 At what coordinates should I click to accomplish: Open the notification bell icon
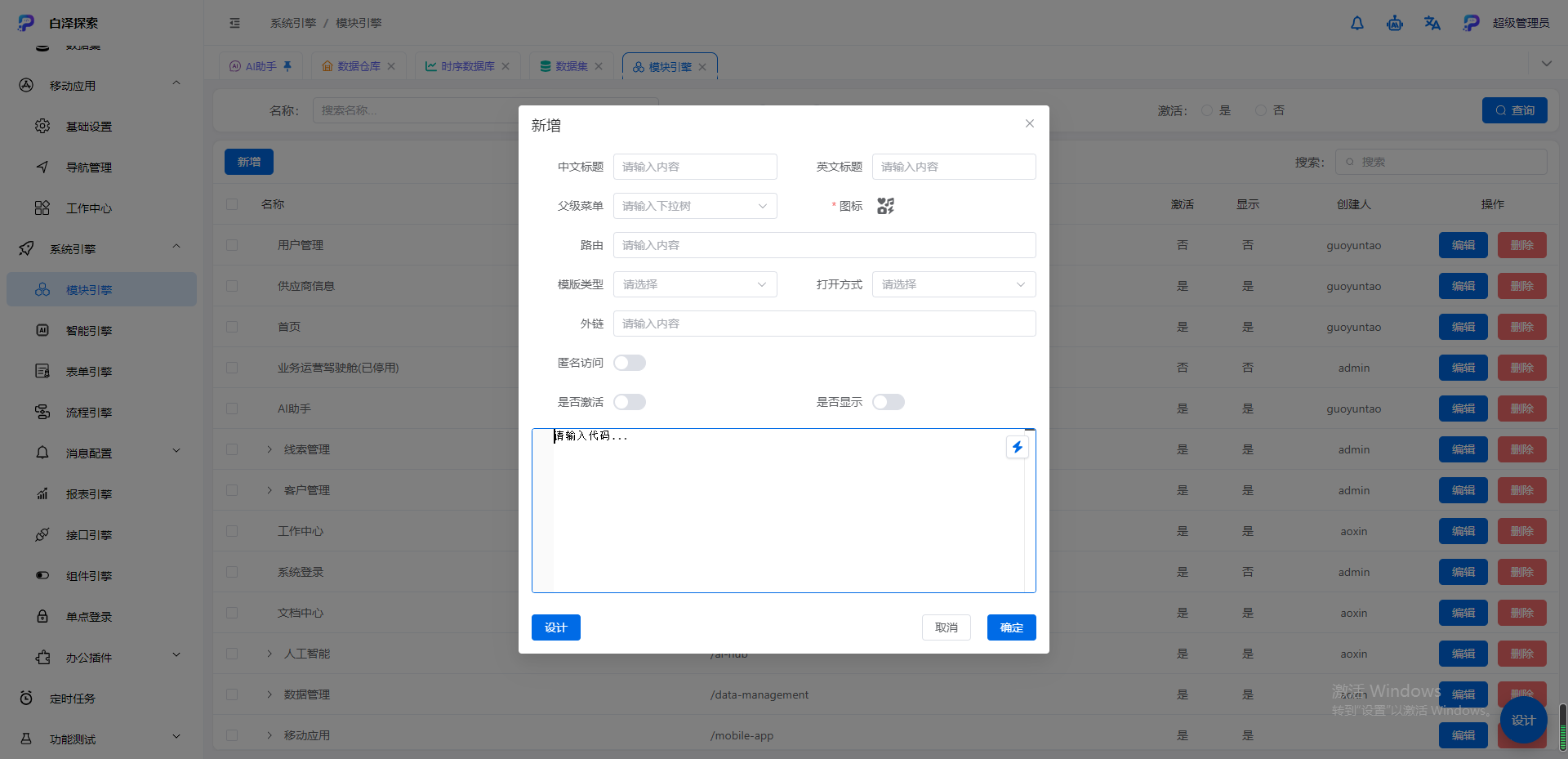1356,23
